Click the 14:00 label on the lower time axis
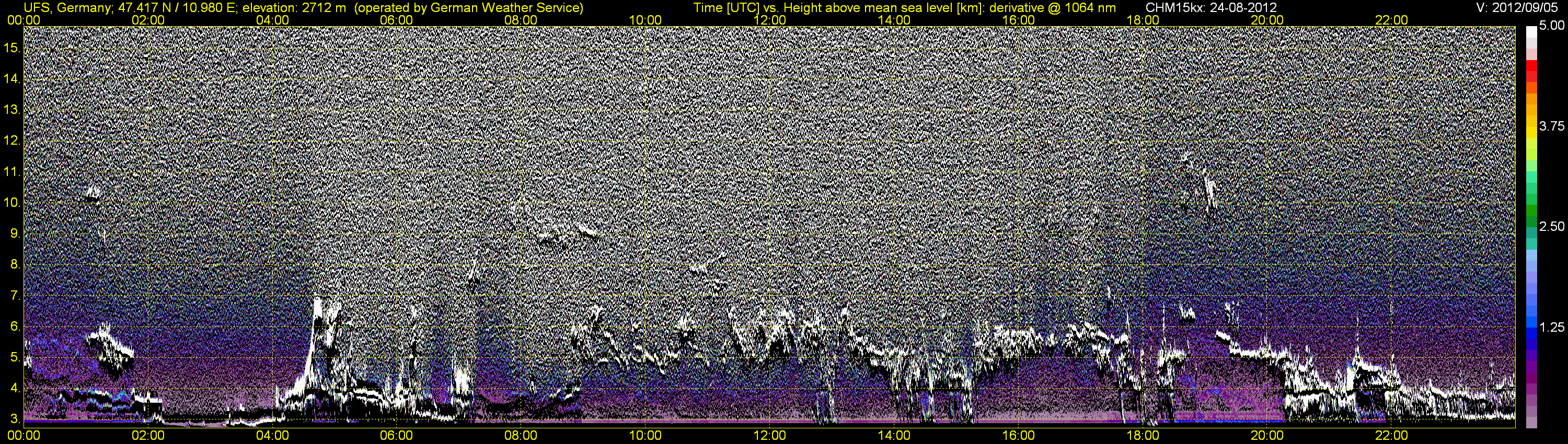1568x444 pixels. click(x=894, y=436)
